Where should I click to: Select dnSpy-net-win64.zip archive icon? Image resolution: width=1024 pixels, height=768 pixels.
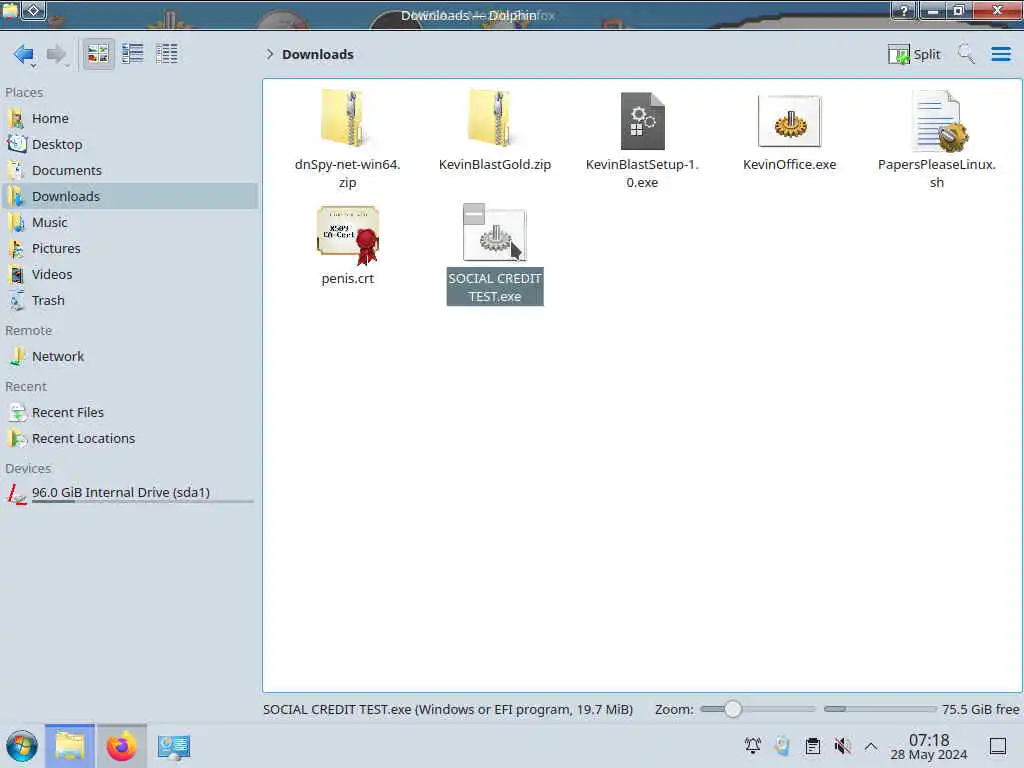click(347, 118)
